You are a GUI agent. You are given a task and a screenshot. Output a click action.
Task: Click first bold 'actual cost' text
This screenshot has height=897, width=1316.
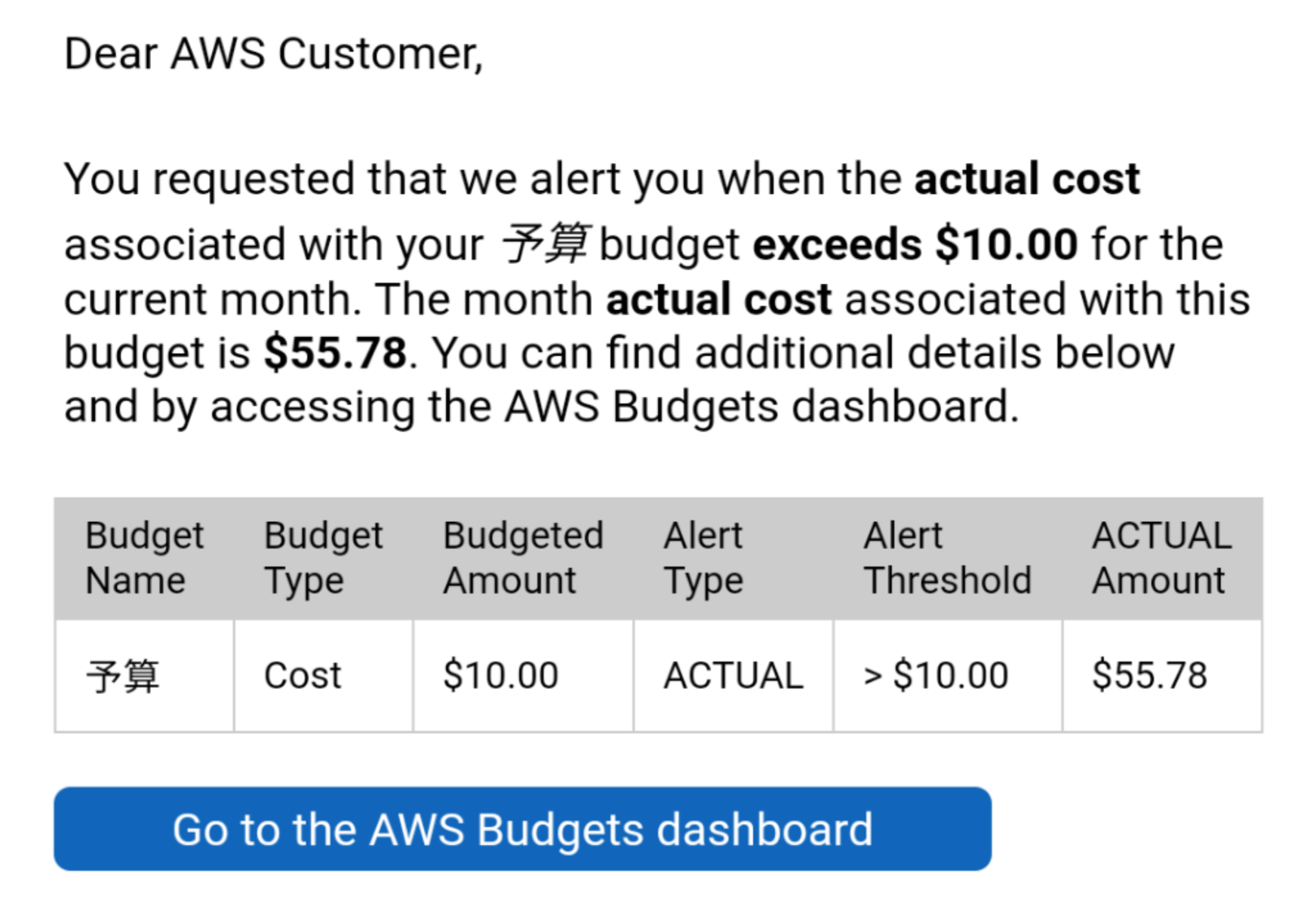coord(1027,179)
